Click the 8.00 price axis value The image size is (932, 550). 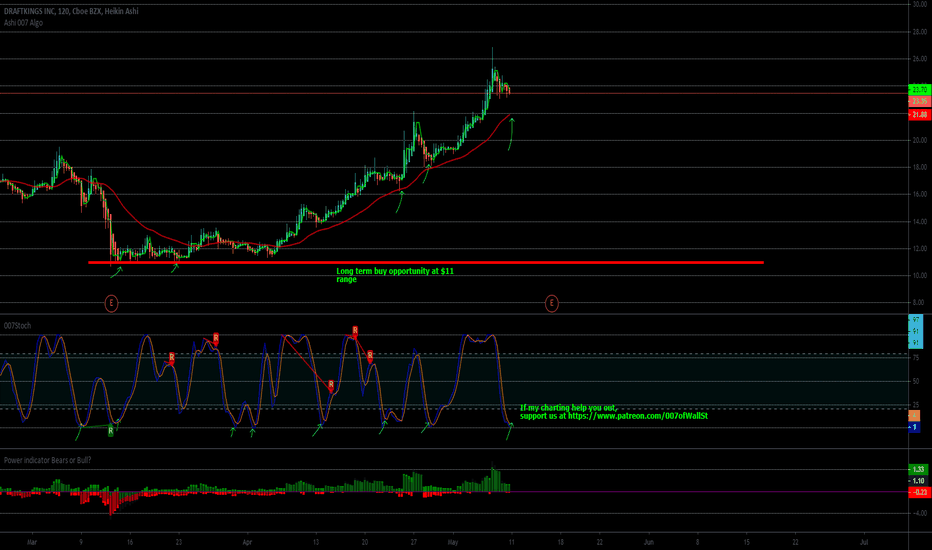918,303
